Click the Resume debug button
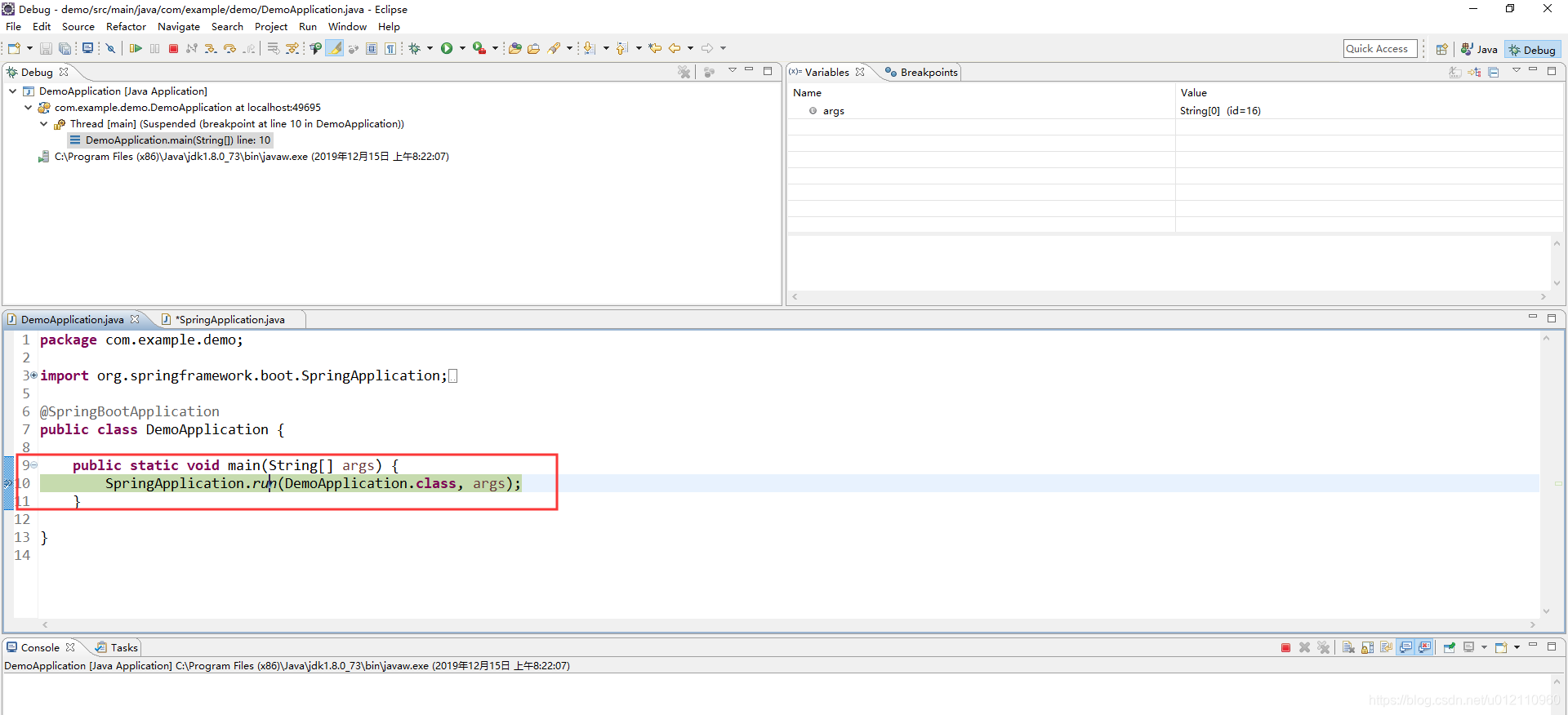 point(136,48)
